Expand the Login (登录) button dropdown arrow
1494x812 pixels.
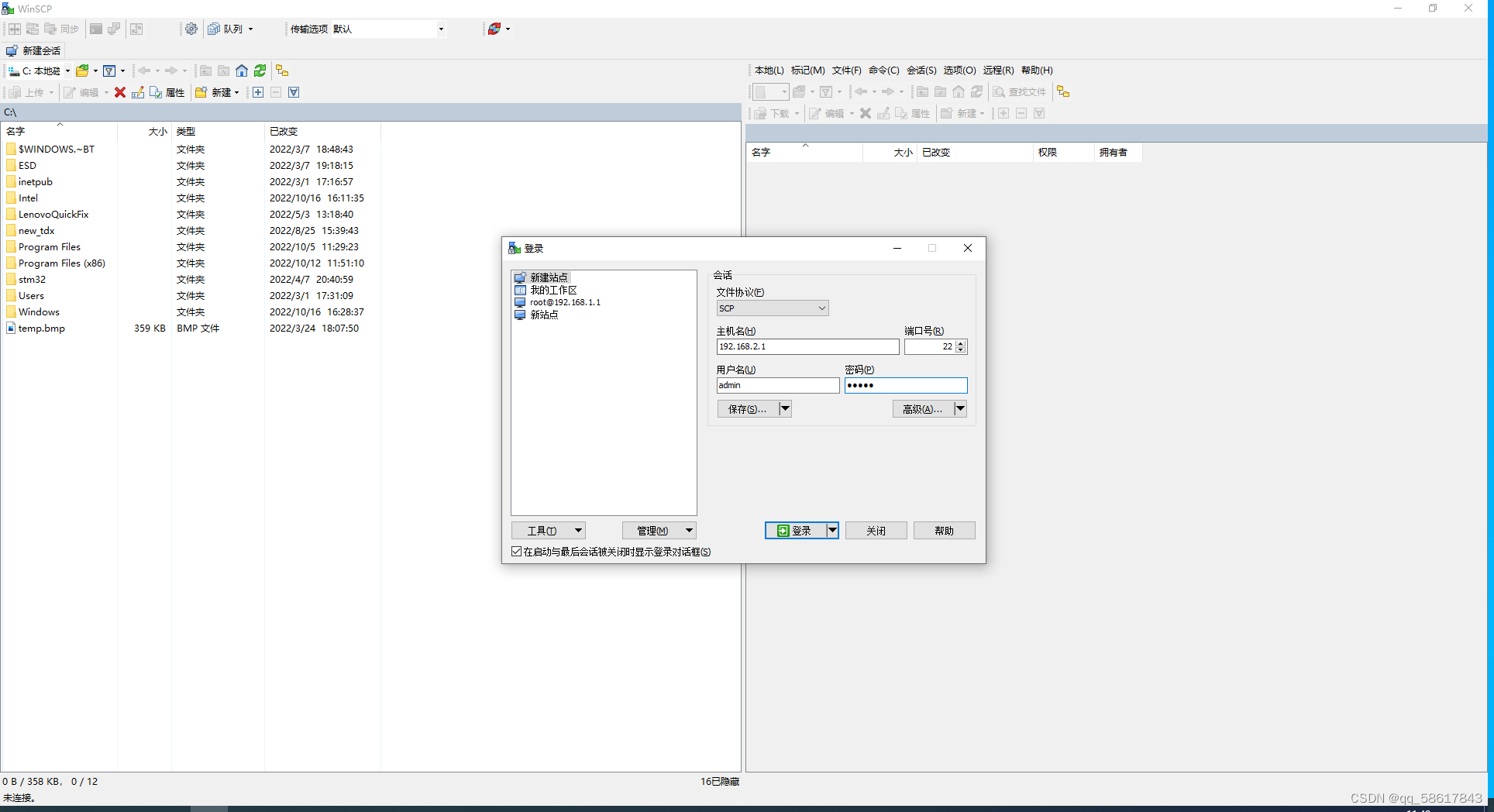832,530
